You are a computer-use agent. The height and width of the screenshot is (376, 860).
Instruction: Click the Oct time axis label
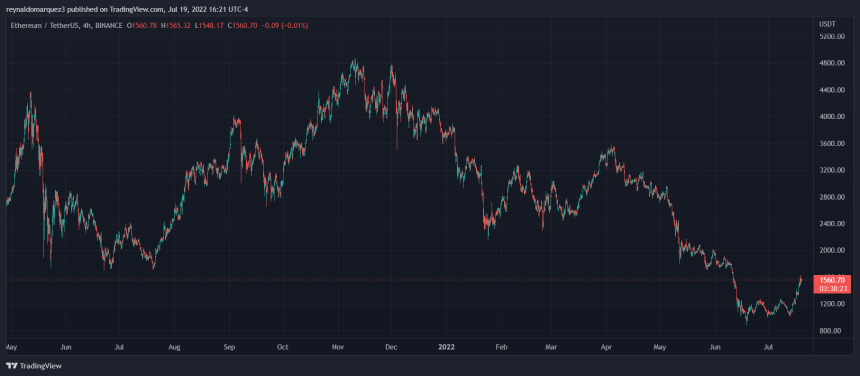[282, 347]
